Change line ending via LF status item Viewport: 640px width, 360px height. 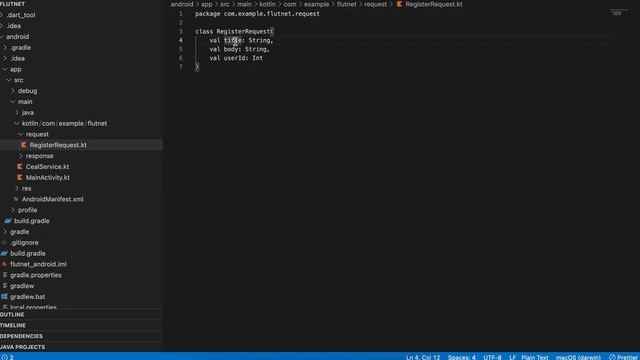[x=512, y=357]
